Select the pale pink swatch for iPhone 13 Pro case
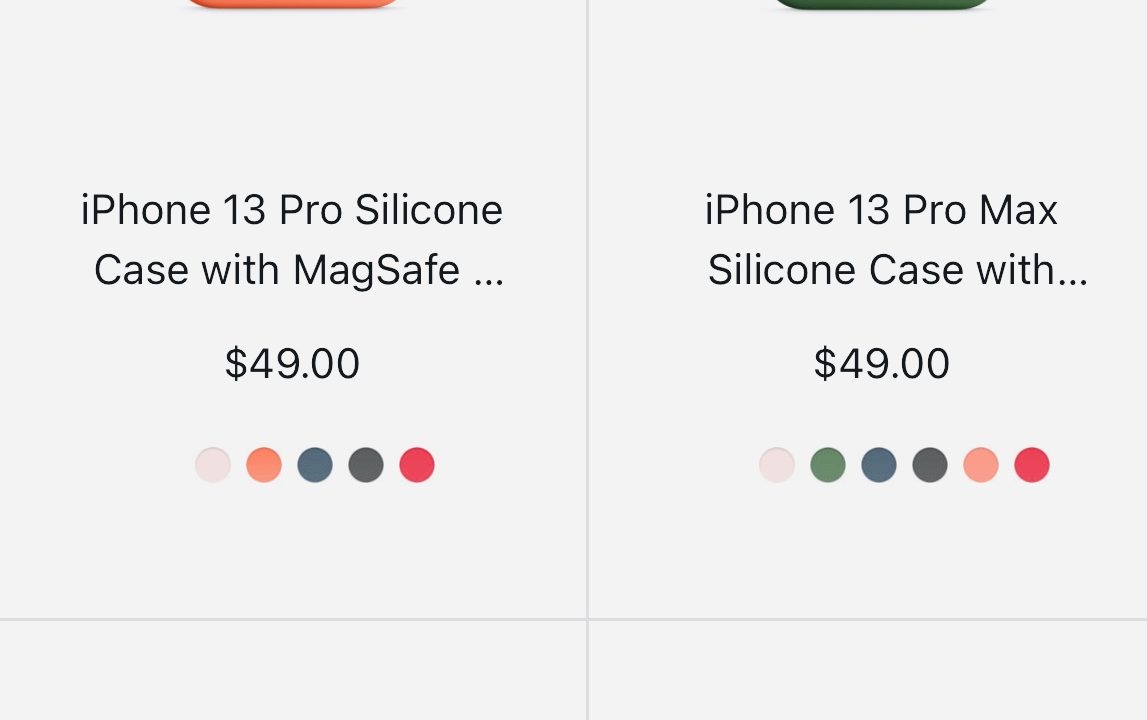This screenshot has height=720, width=1147. click(x=213, y=465)
